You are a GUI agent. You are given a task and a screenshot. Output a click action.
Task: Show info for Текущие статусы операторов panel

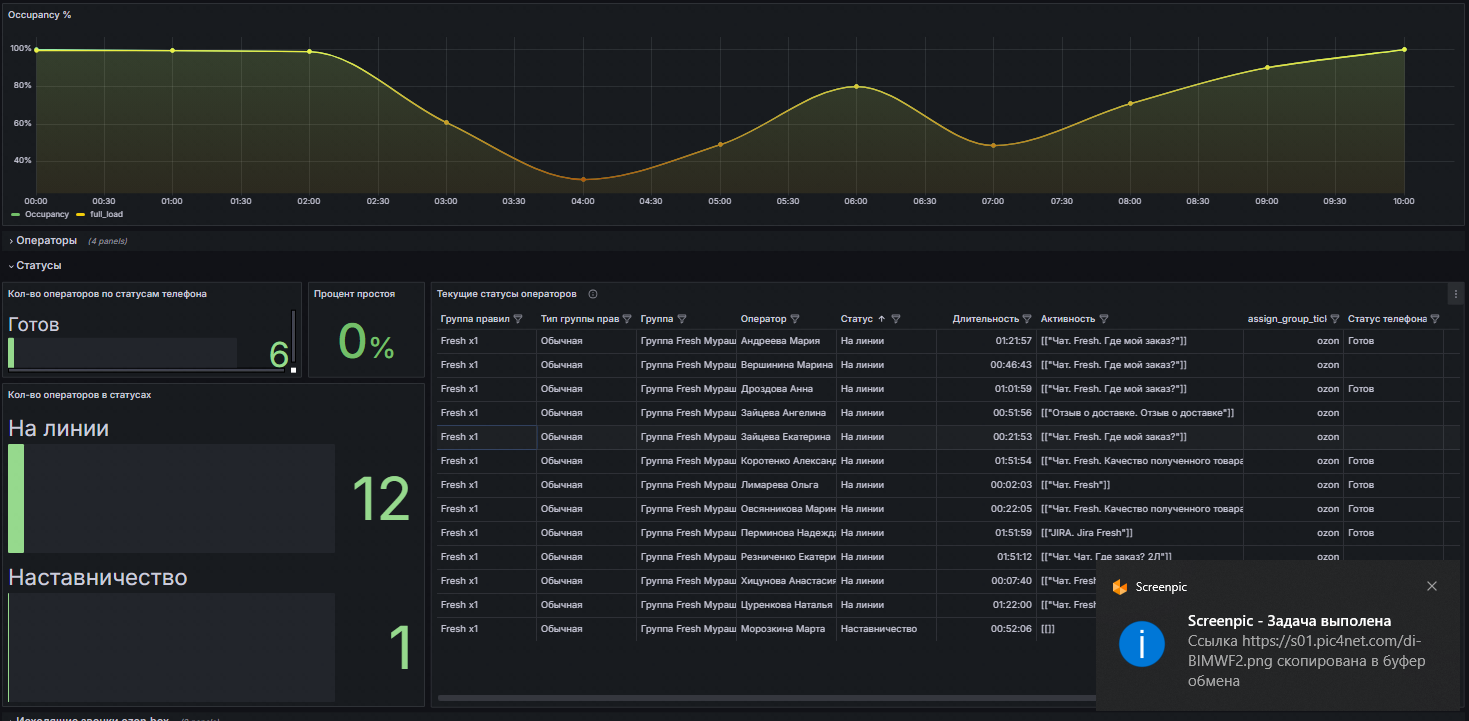coord(593,294)
